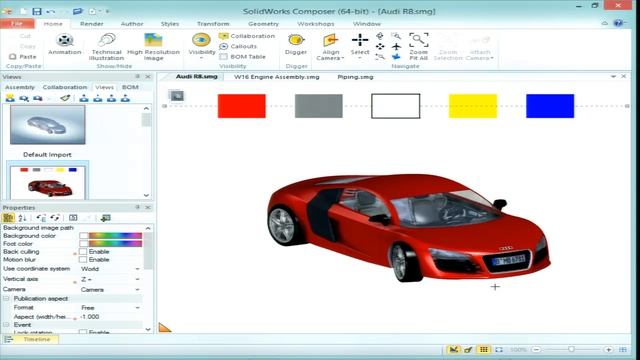
Task: Click the BOM Table visibility button
Action: pyautogui.click(x=242, y=57)
